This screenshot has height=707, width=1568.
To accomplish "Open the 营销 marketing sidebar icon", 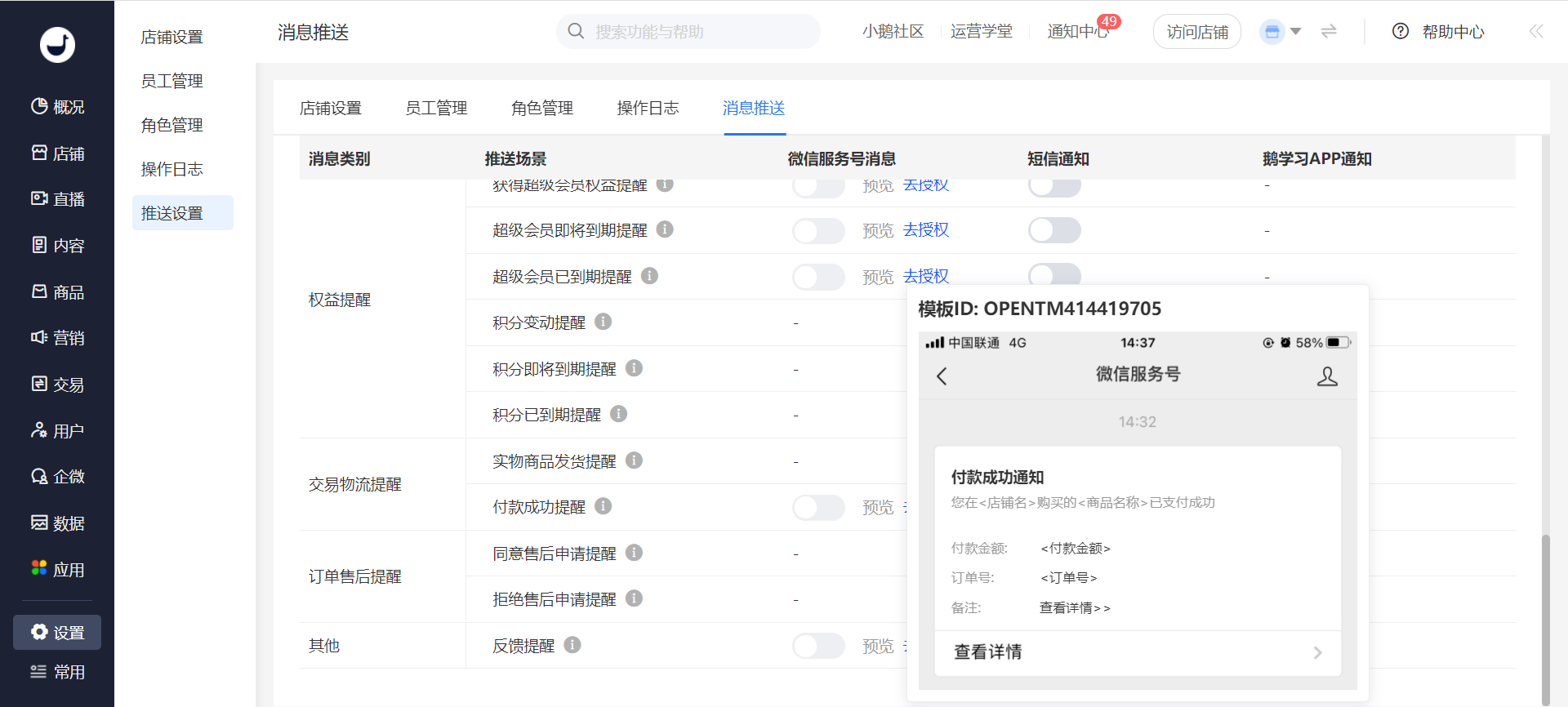I will click(x=39, y=337).
